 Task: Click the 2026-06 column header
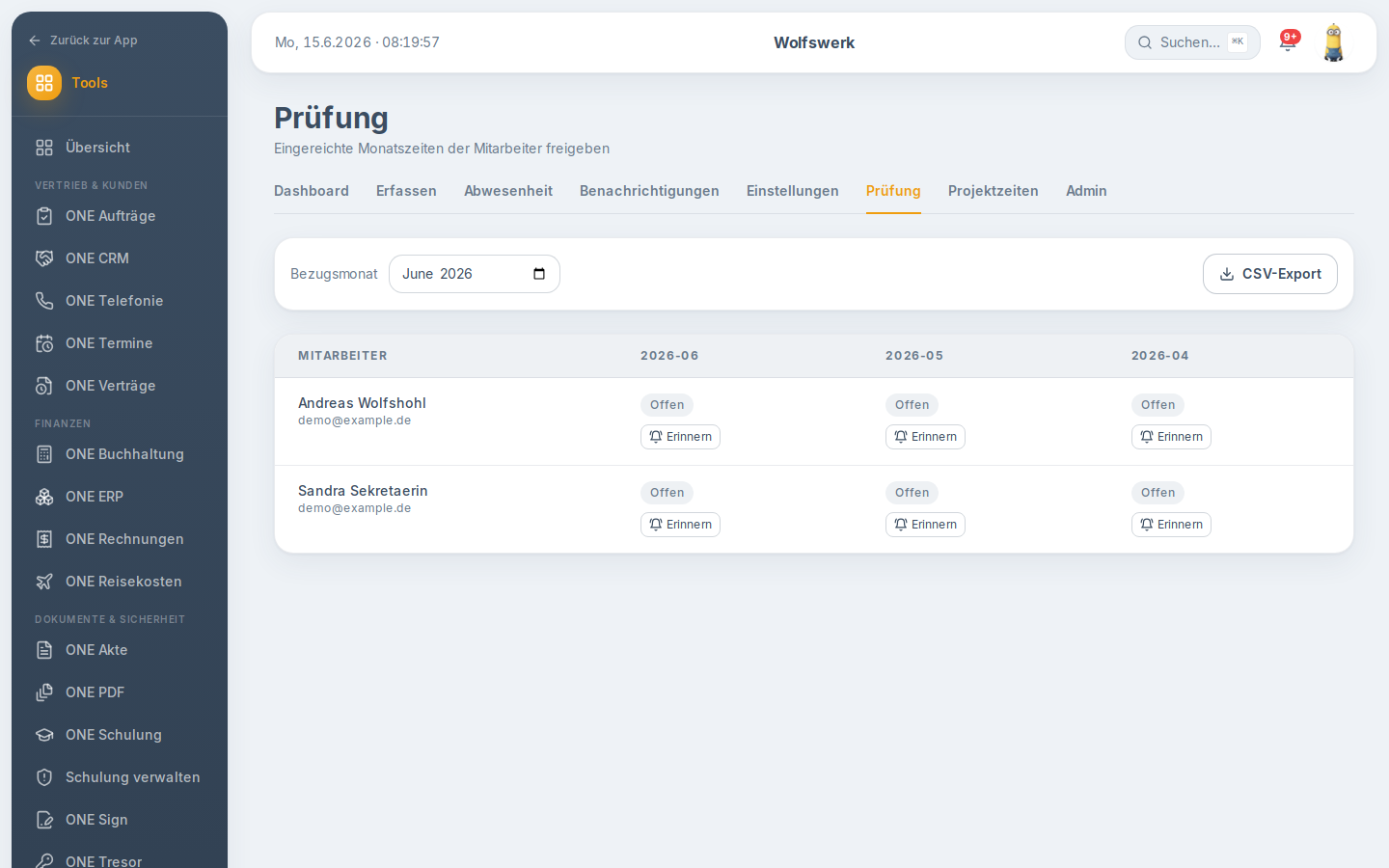tap(669, 356)
